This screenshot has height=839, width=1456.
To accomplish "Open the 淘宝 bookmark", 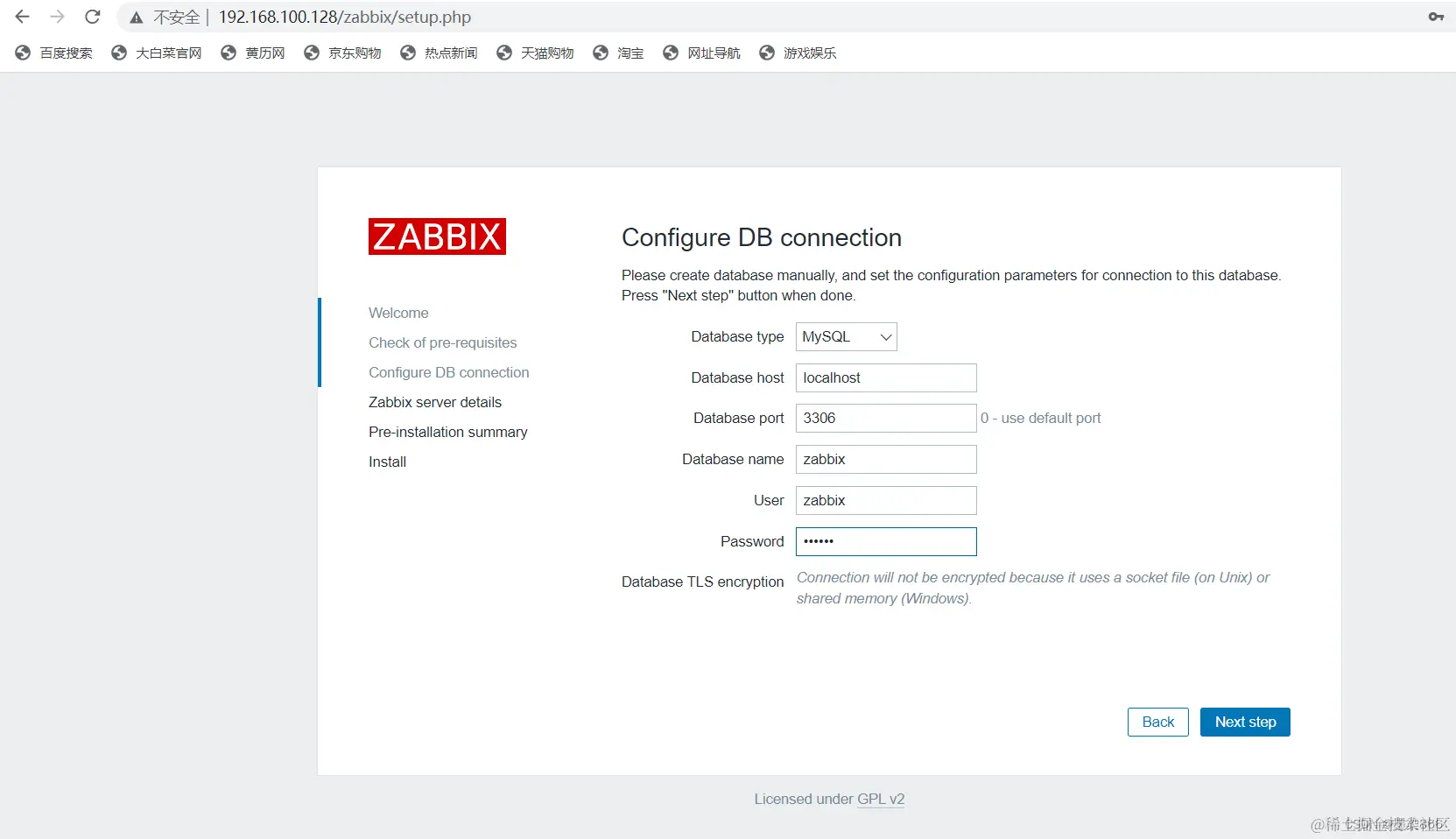I will [x=618, y=53].
